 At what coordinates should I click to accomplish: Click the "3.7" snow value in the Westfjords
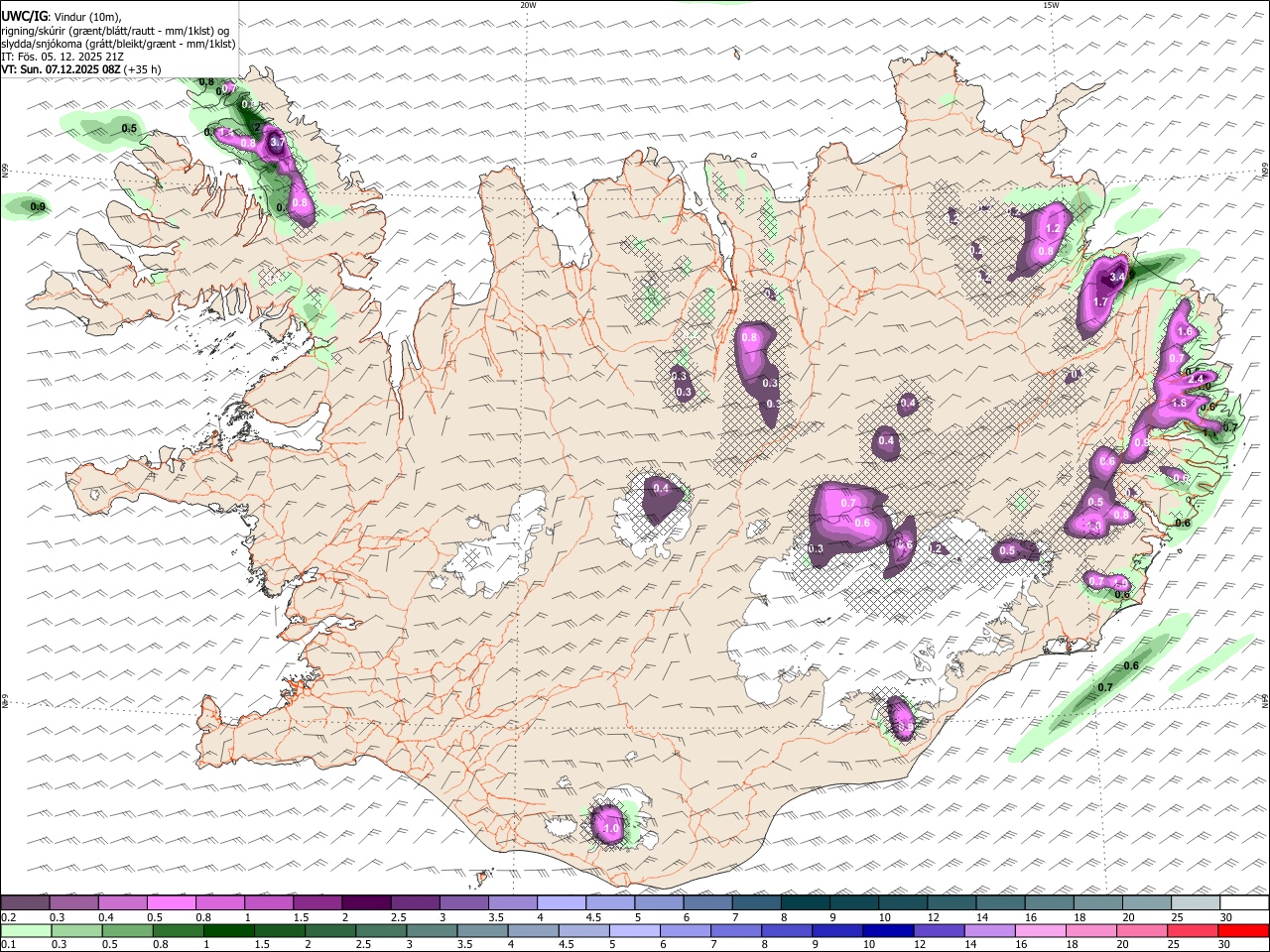point(278,143)
